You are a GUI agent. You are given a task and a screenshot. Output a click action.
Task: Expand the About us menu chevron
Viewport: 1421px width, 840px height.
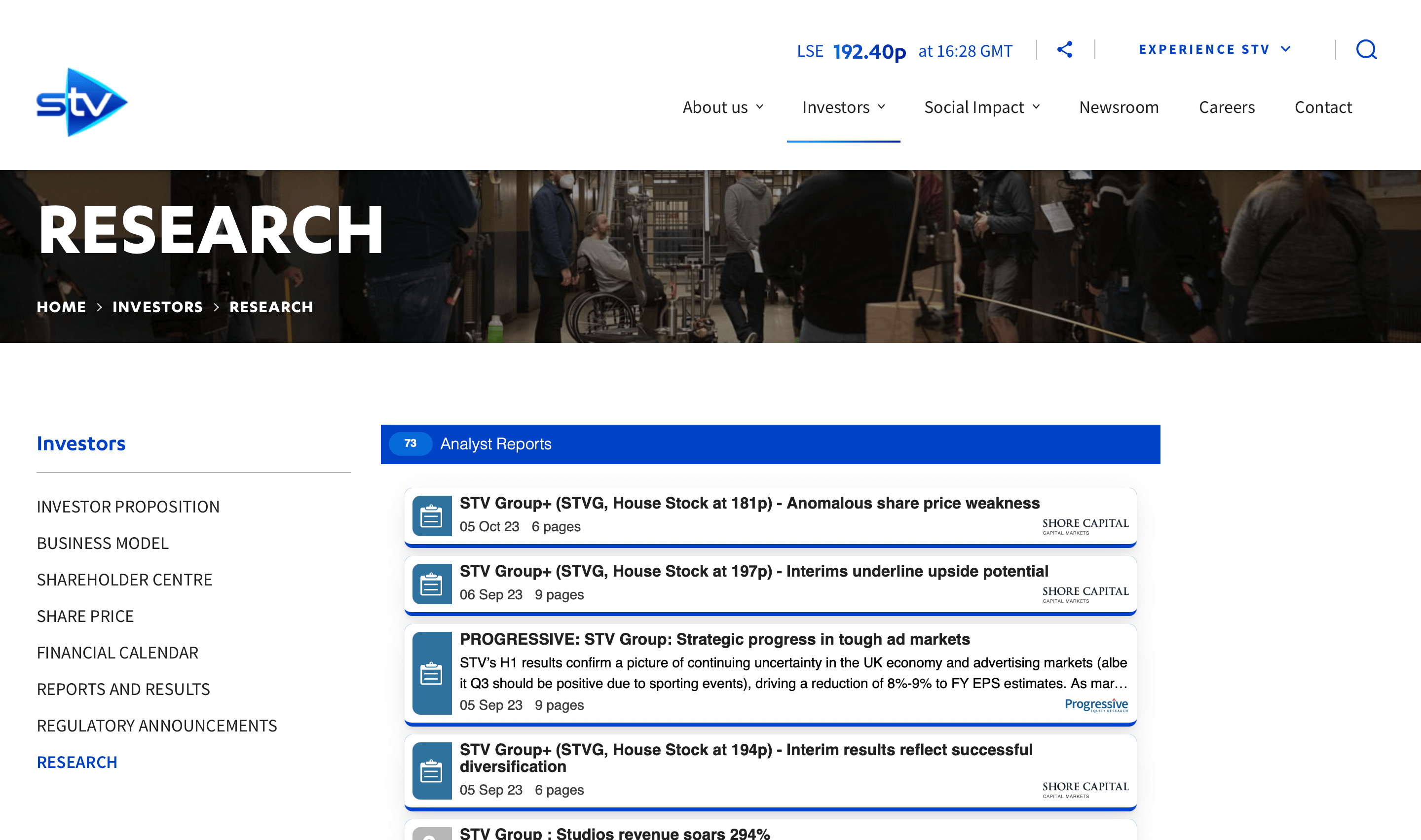760,107
